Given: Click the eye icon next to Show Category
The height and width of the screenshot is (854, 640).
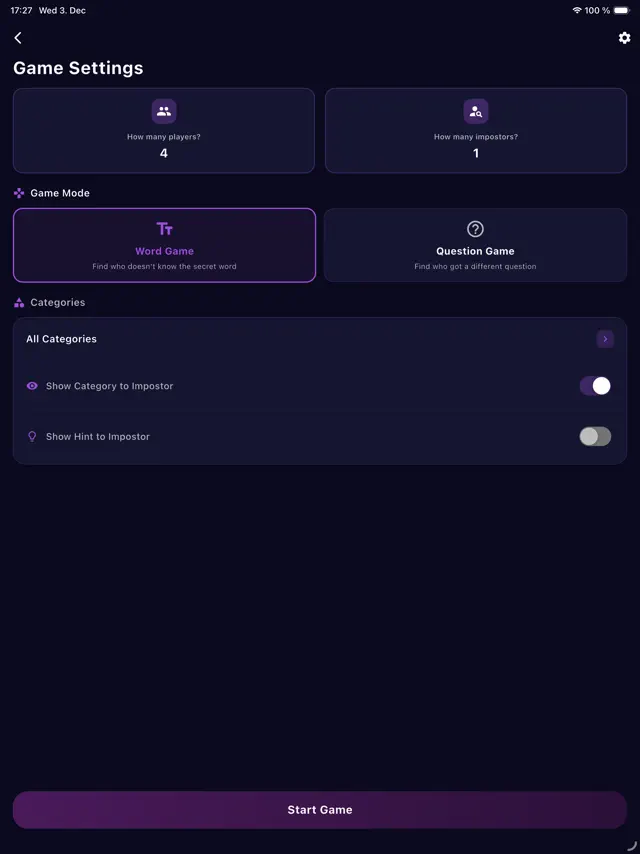Looking at the screenshot, I should (31, 385).
